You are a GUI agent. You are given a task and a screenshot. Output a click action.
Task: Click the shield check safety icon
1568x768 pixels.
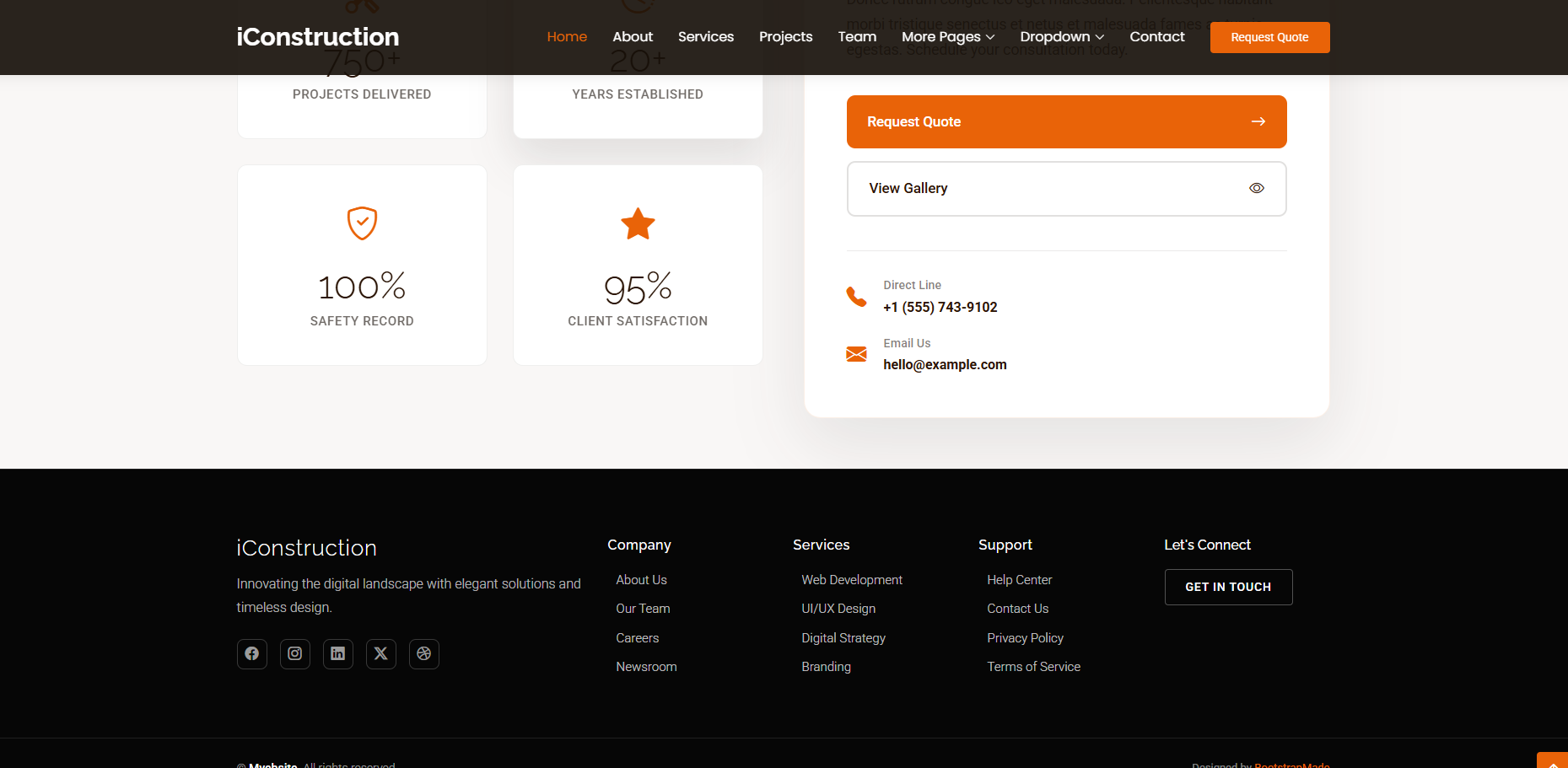(x=362, y=223)
